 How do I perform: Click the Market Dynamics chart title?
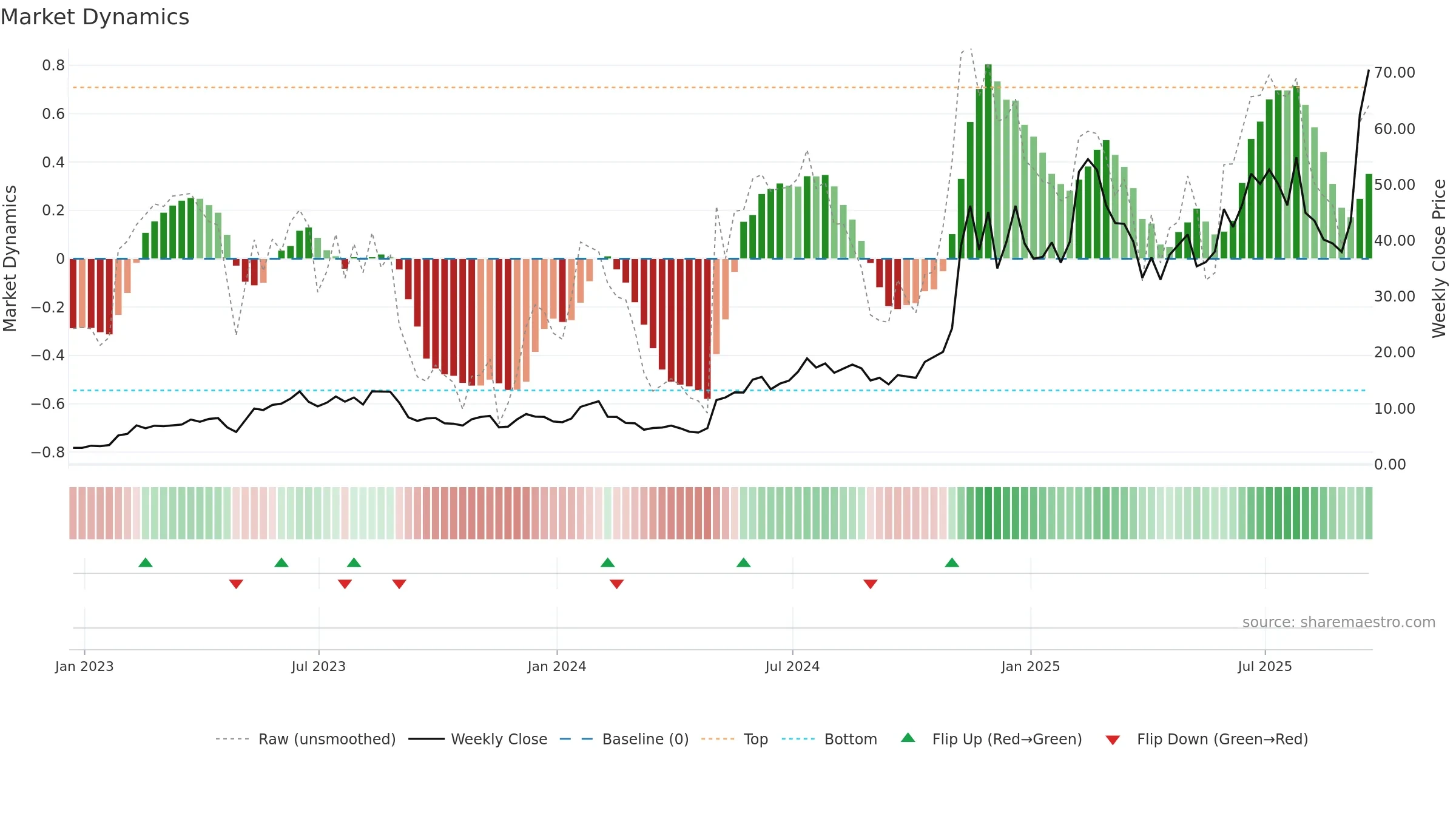tap(95, 17)
